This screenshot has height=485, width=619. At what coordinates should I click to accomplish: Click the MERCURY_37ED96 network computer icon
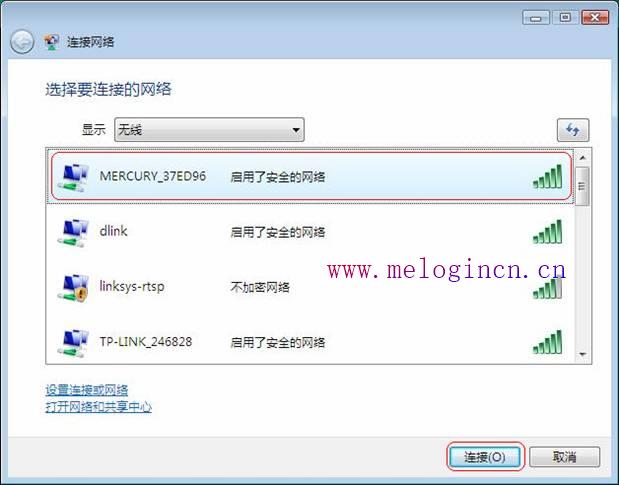(73, 177)
